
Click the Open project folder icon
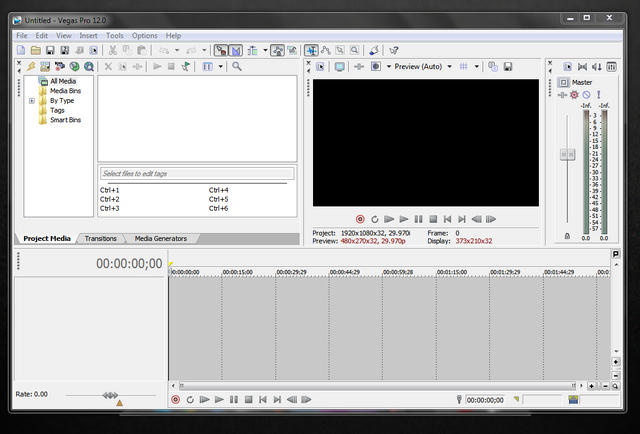click(35, 50)
